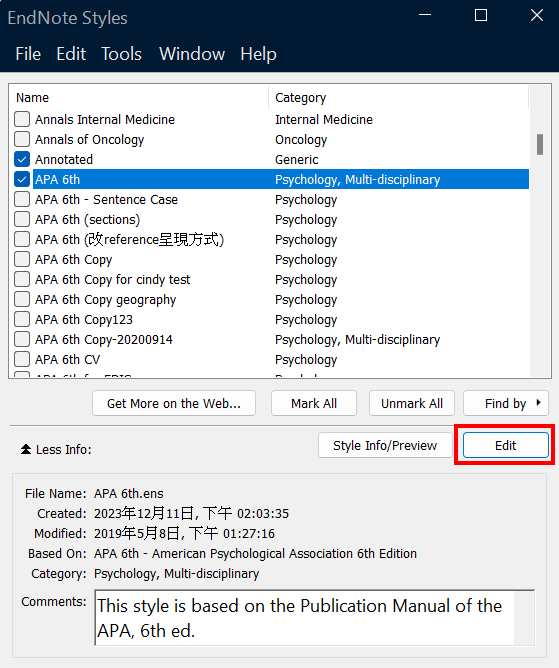559x668 pixels.
Task: Click the Mark All button
Action: click(x=314, y=403)
